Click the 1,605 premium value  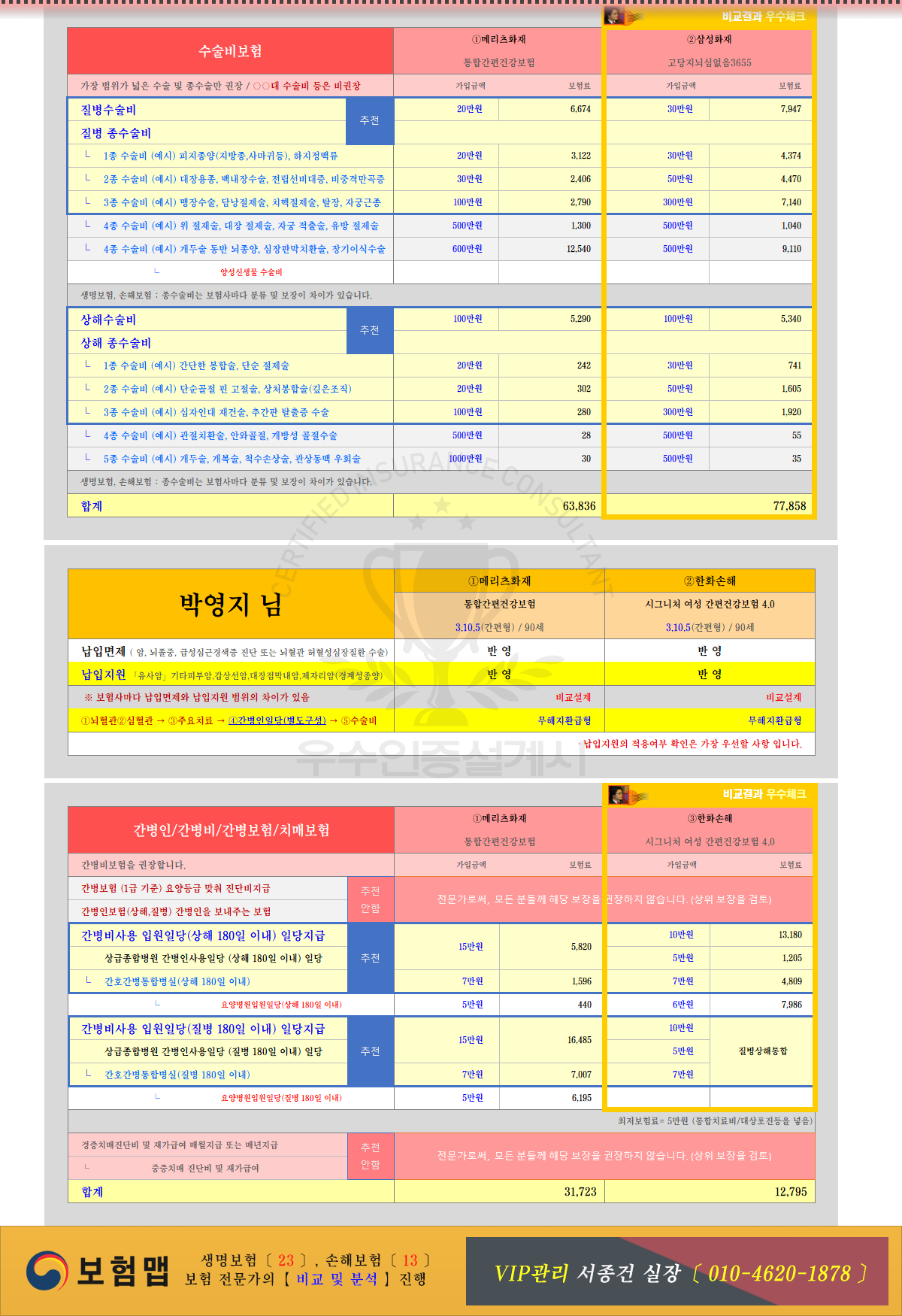click(791, 389)
